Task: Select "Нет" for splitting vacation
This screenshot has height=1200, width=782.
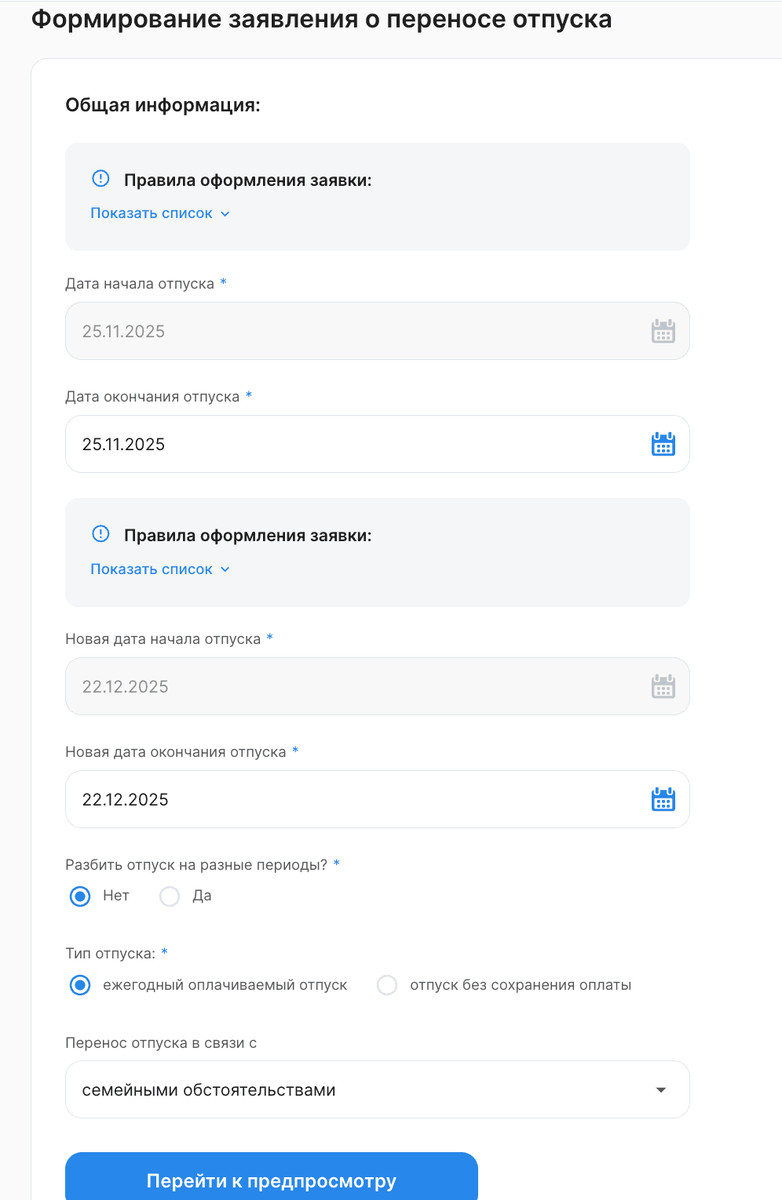Action: tap(80, 896)
